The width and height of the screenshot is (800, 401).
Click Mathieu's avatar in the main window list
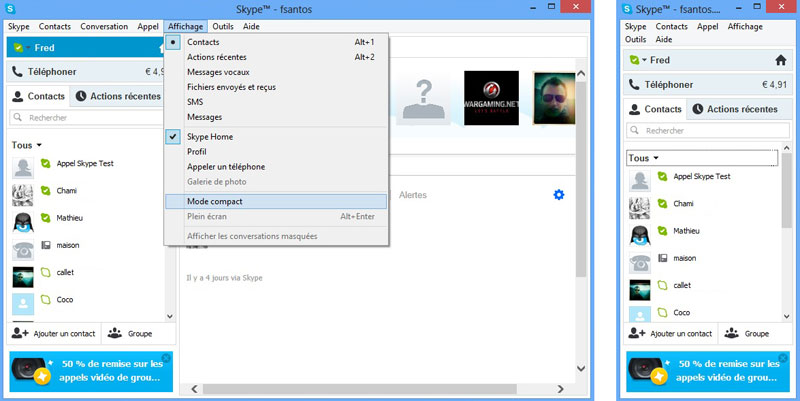coord(23,222)
